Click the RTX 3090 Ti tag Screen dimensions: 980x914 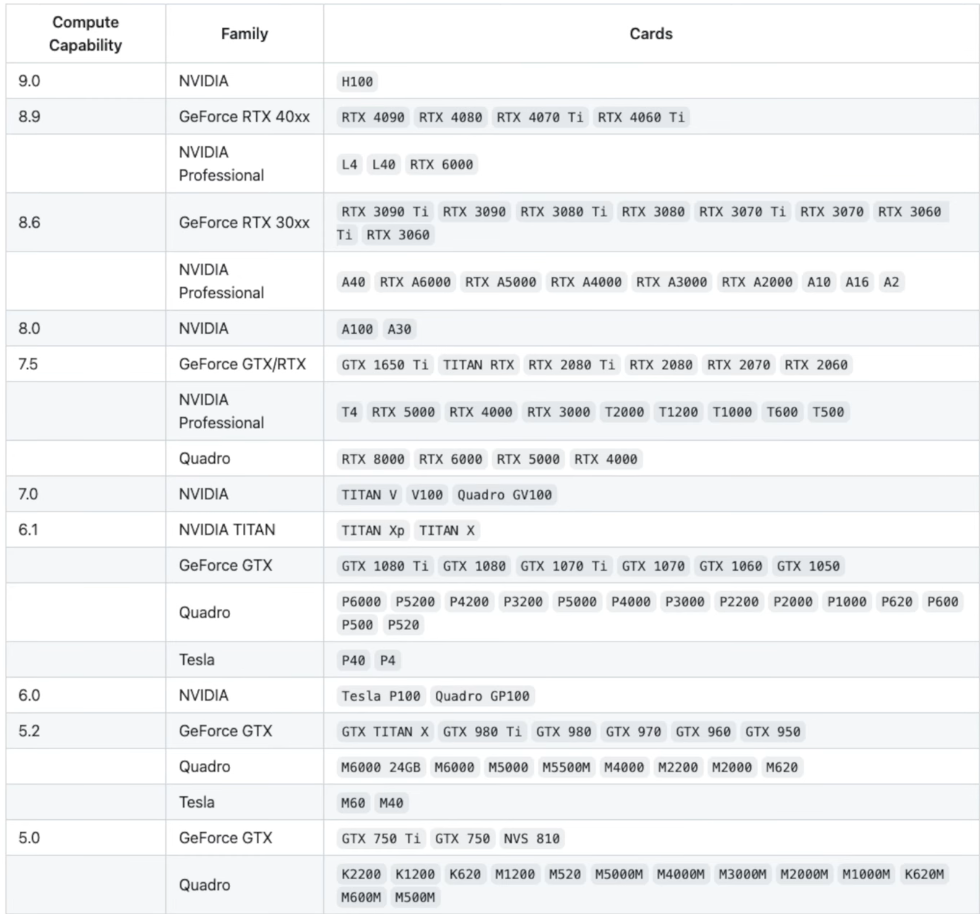click(384, 211)
